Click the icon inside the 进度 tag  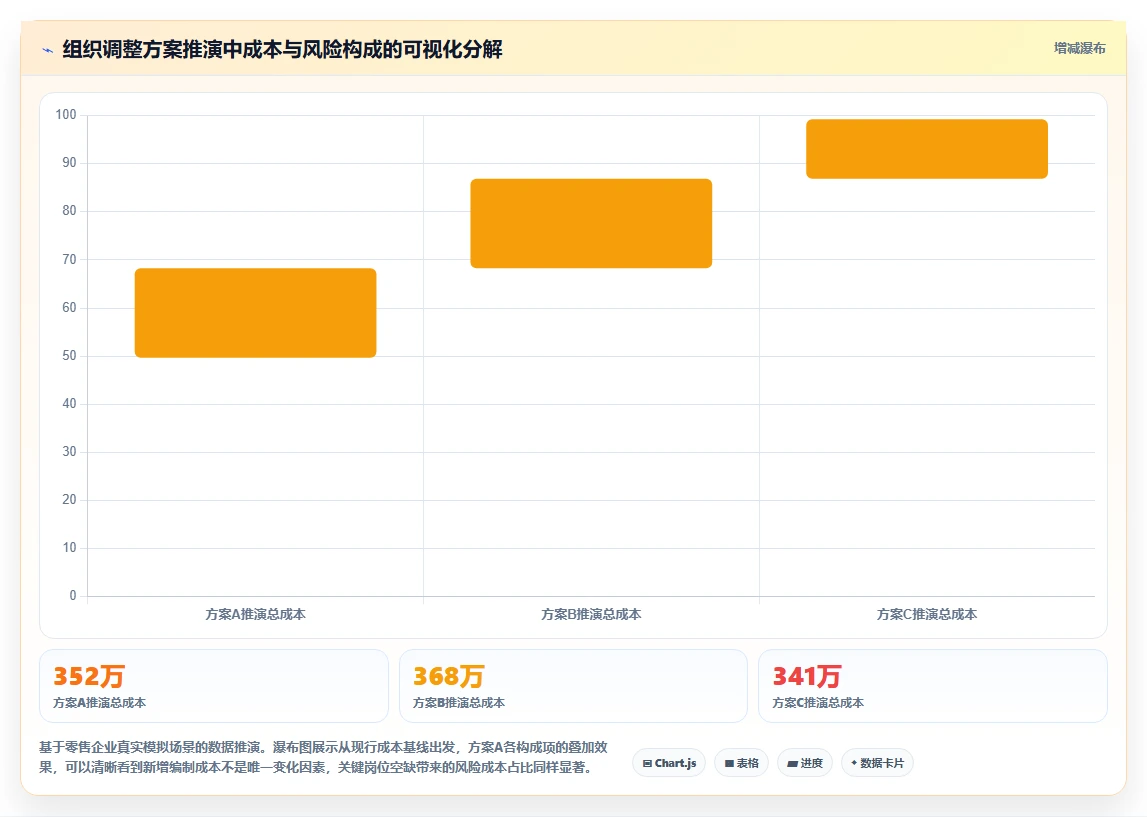tap(792, 764)
